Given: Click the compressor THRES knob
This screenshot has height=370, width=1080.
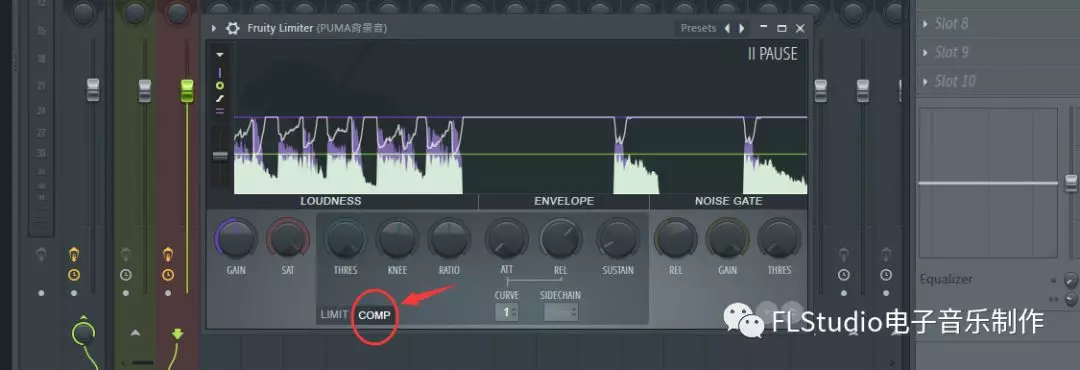Looking at the screenshot, I should pos(346,238).
